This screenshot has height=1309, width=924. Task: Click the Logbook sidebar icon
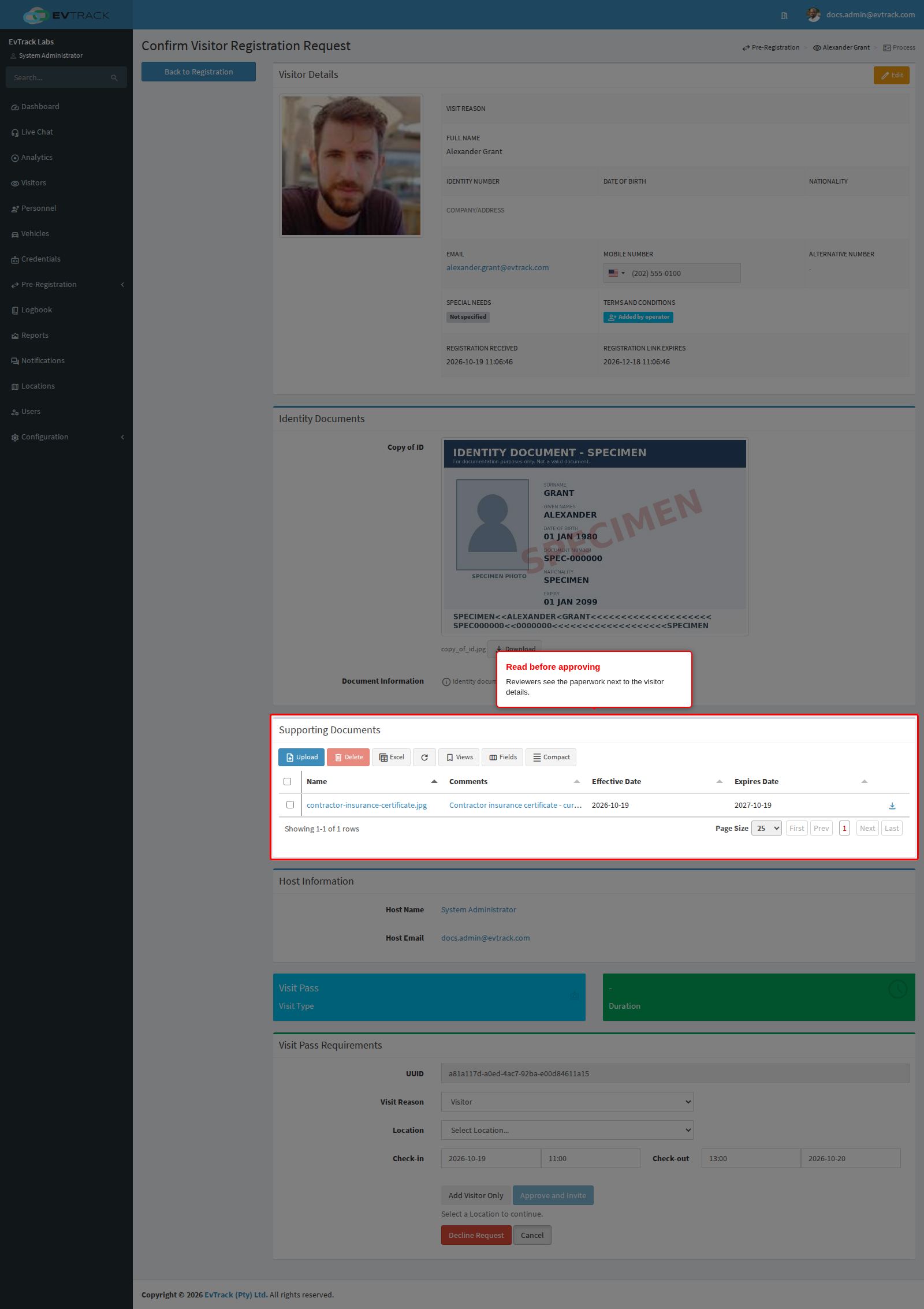(15, 311)
